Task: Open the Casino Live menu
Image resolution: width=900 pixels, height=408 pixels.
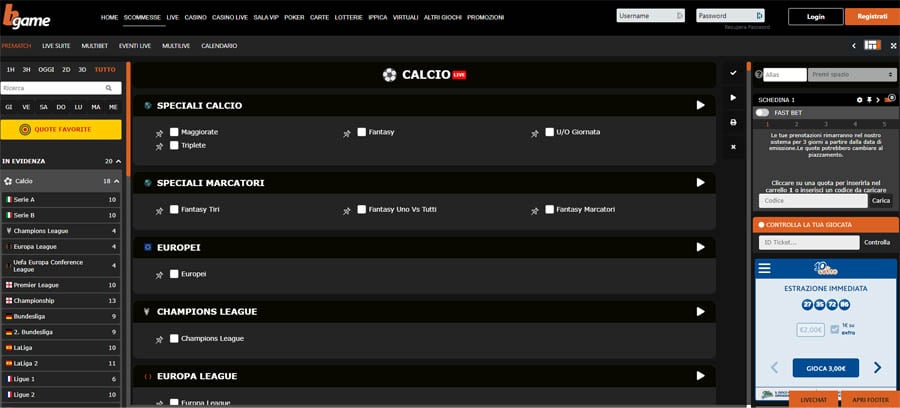Action: point(230,17)
